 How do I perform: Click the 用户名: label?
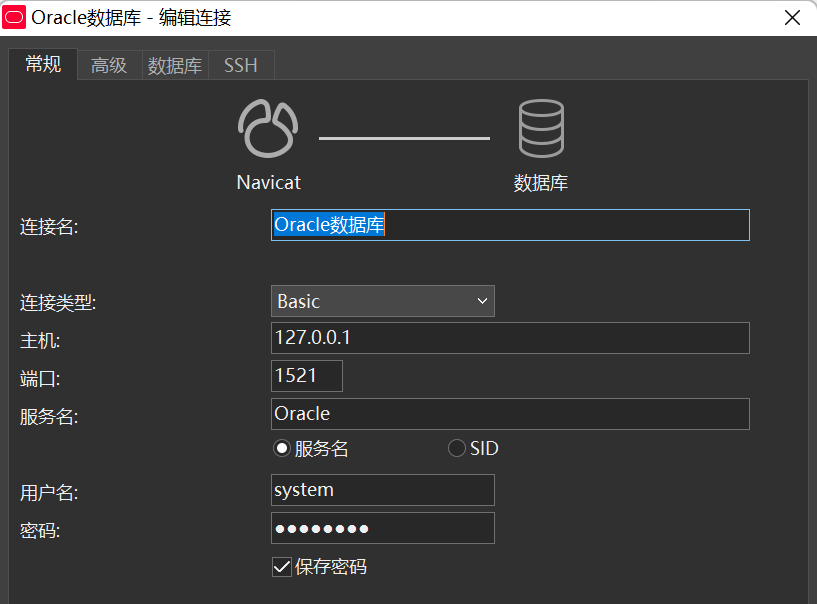(x=49, y=492)
